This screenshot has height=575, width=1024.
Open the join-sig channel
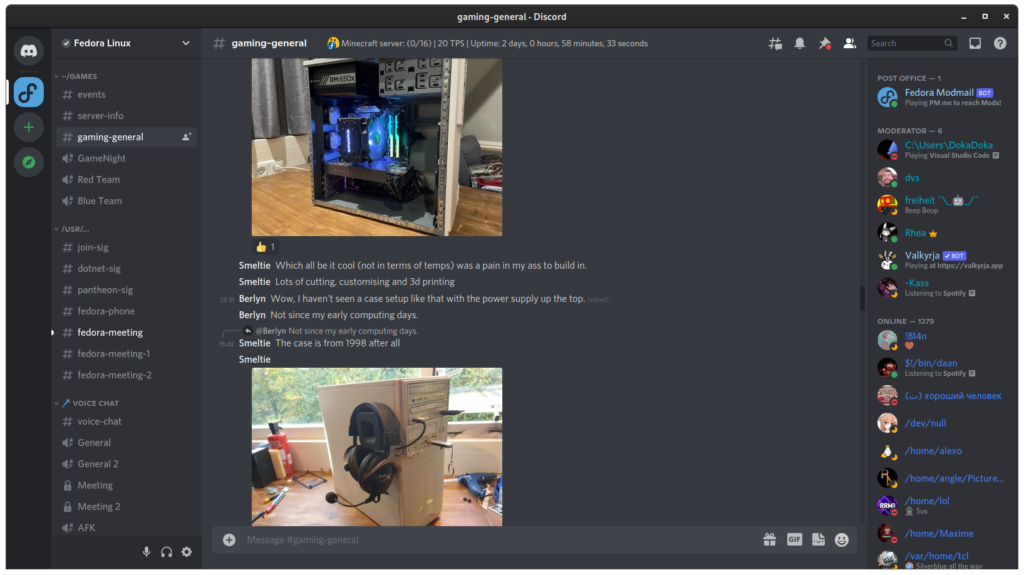[124, 248]
